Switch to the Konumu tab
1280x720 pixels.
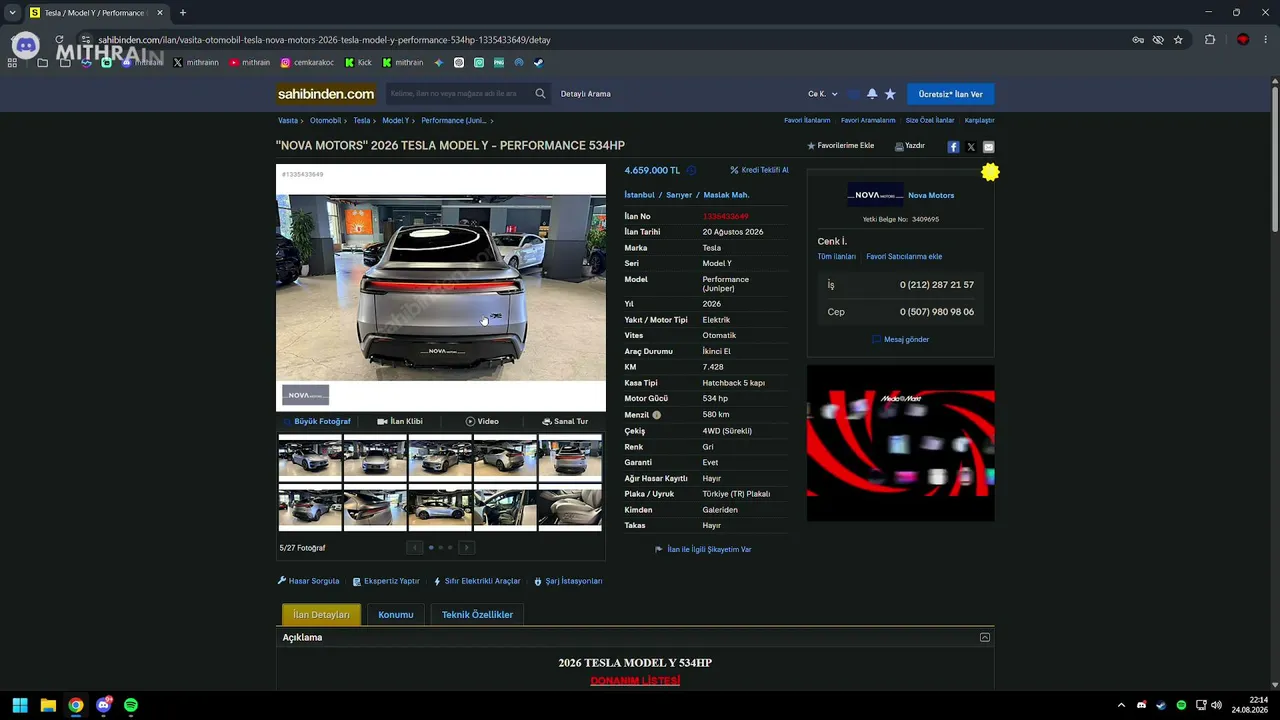coord(396,615)
